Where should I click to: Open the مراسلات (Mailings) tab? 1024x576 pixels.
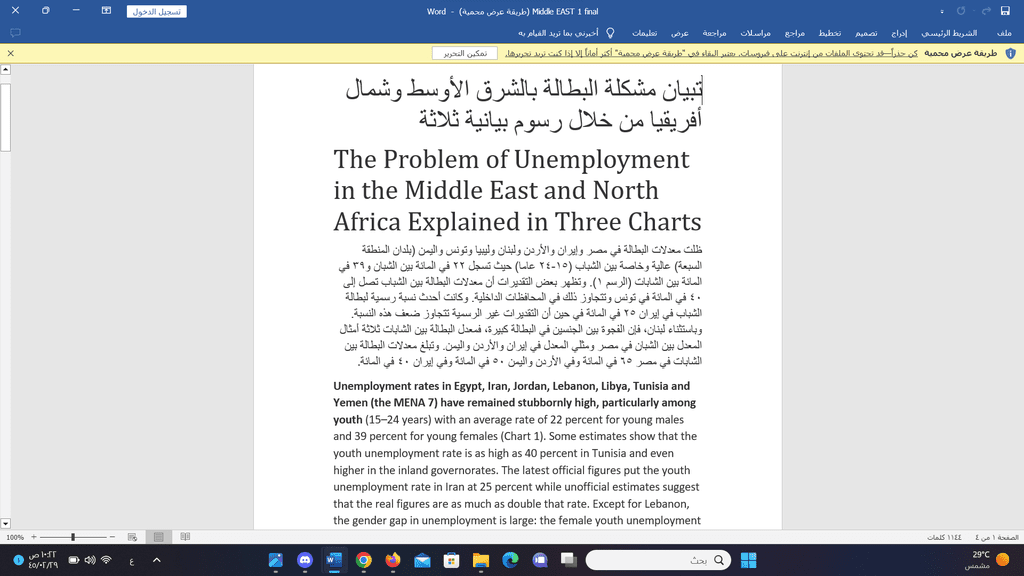coord(755,33)
